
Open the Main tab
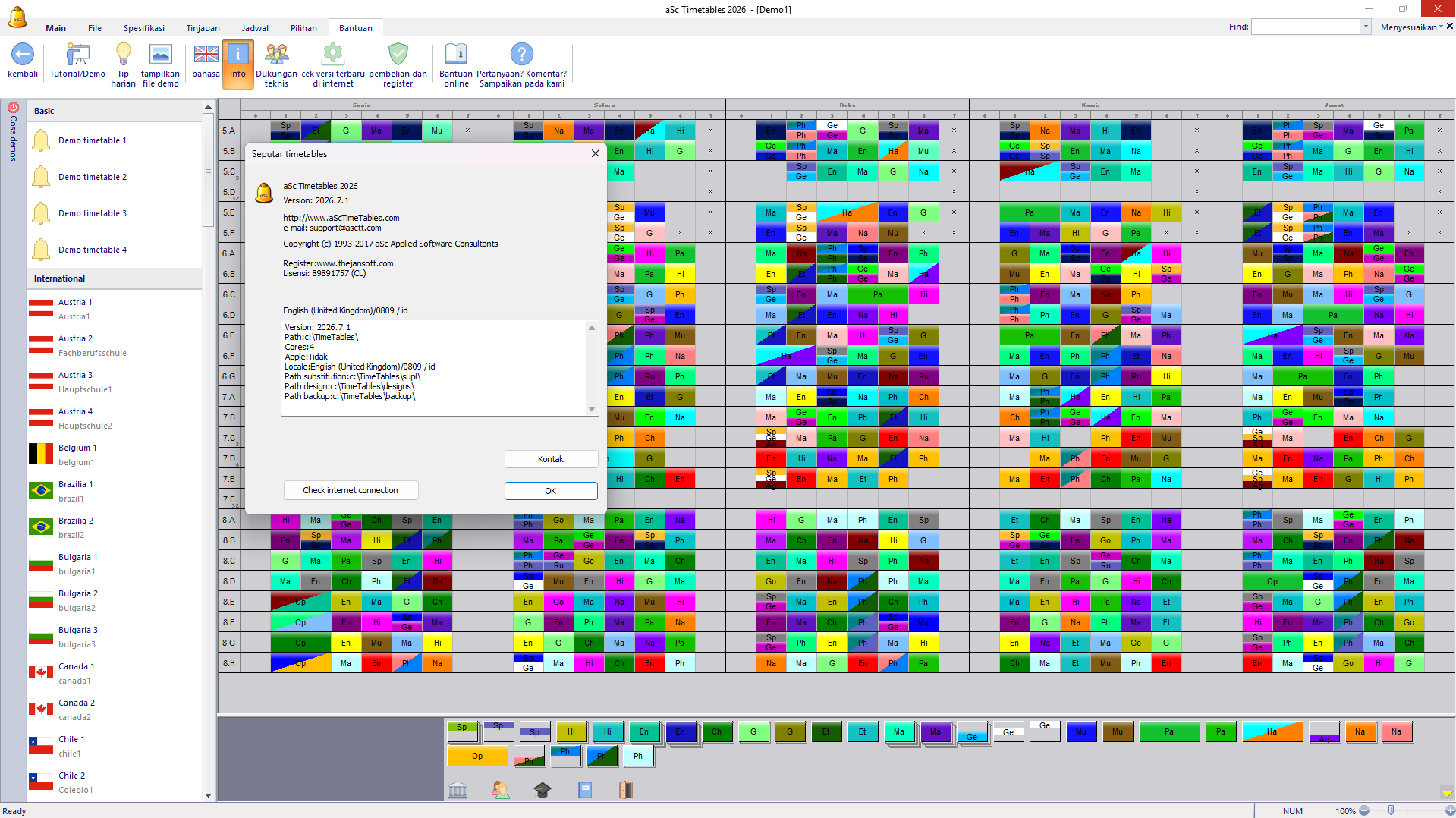click(55, 28)
